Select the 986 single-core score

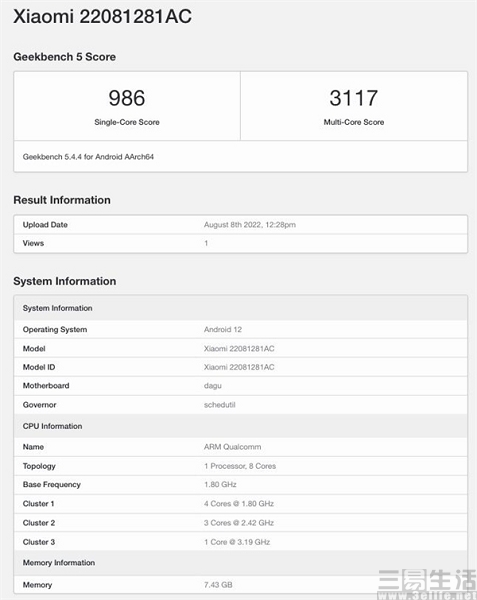127,98
